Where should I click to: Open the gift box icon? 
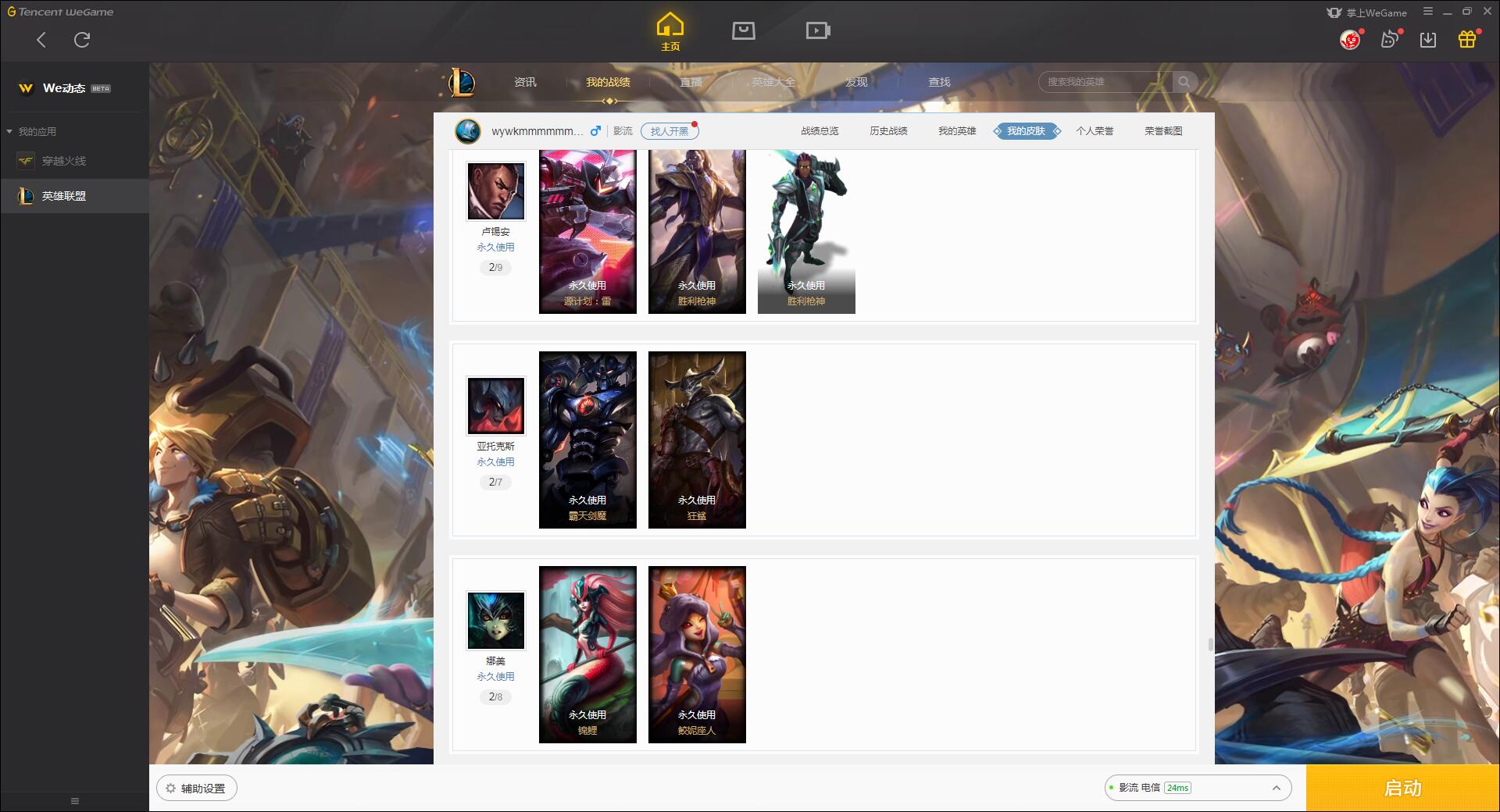click(1467, 39)
